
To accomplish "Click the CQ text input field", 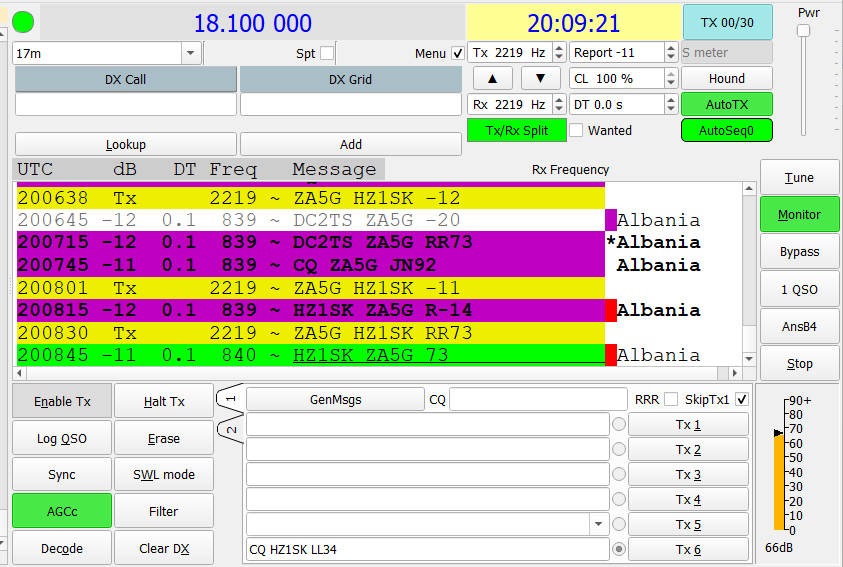I will (x=538, y=399).
